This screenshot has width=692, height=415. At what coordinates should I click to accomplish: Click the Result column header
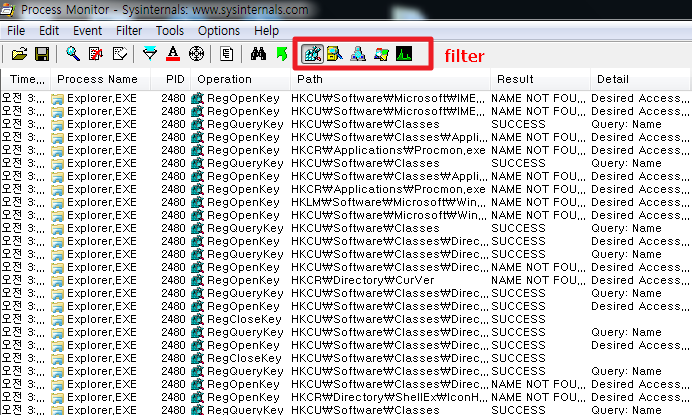pyautogui.click(x=540, y=79)
